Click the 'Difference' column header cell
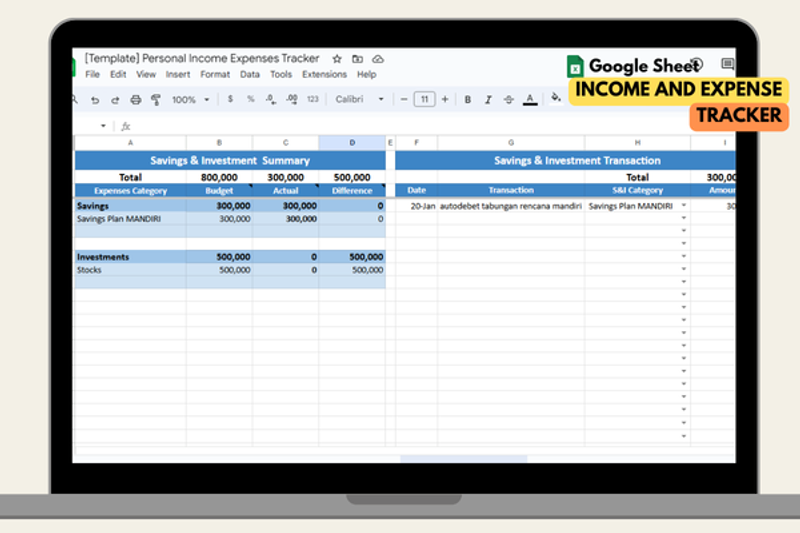Viewport: 800px width, 533px height. coord(352,191)
